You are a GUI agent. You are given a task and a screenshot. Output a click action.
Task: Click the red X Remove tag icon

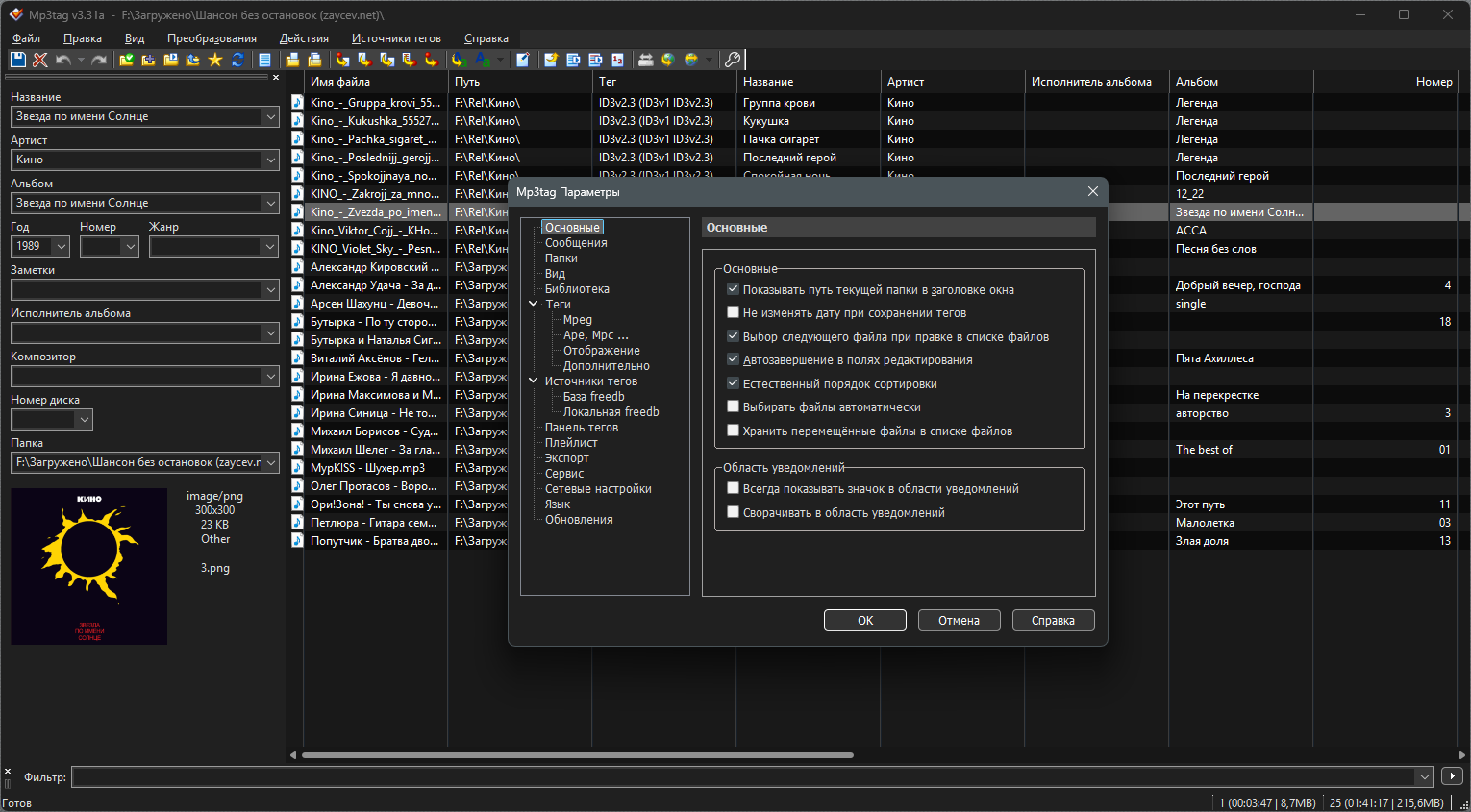39,60
